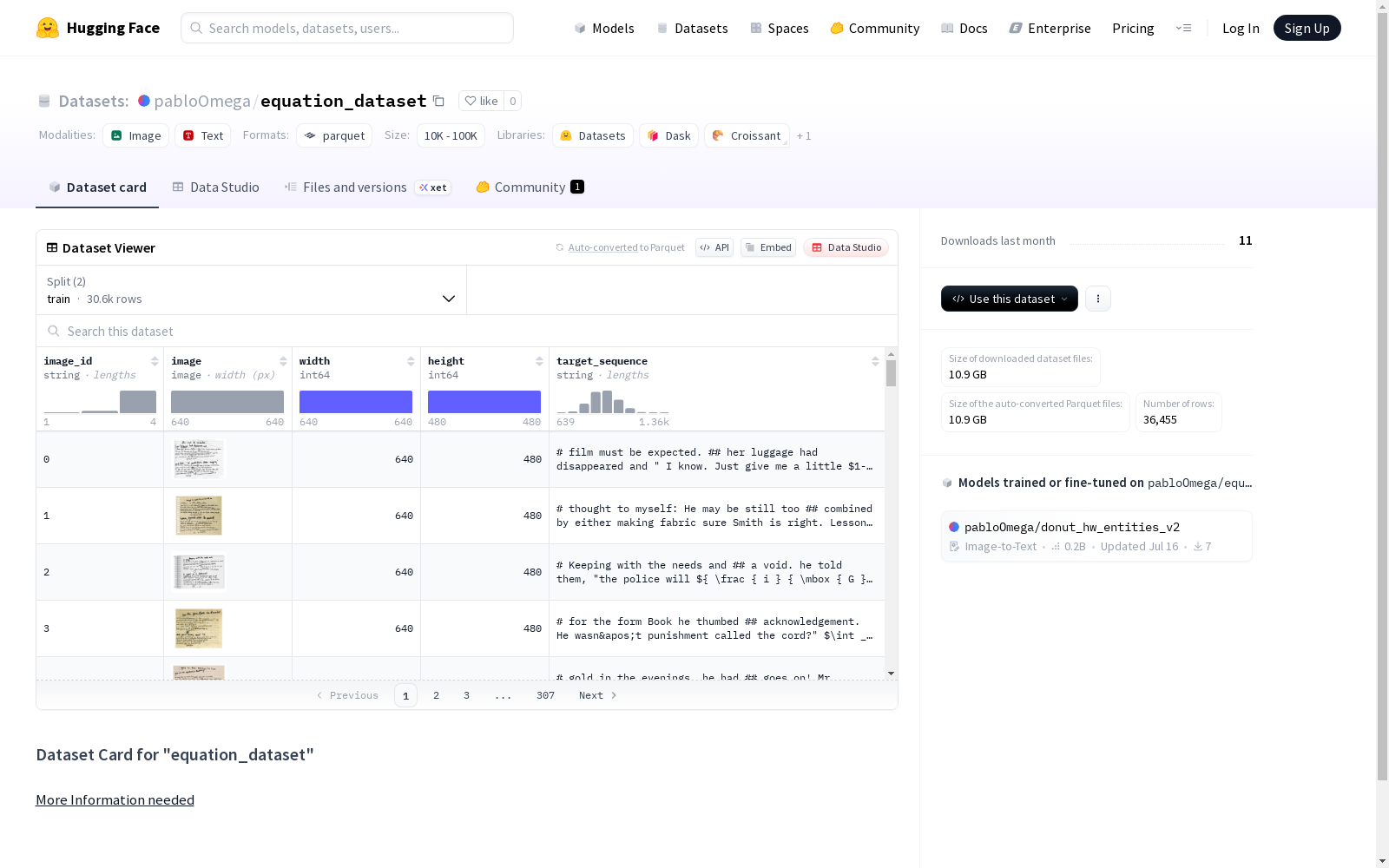The height and width of the screenshot is (868, 1389).
Task: Open the API button in viewer
Action: click(x=714, y=247)
